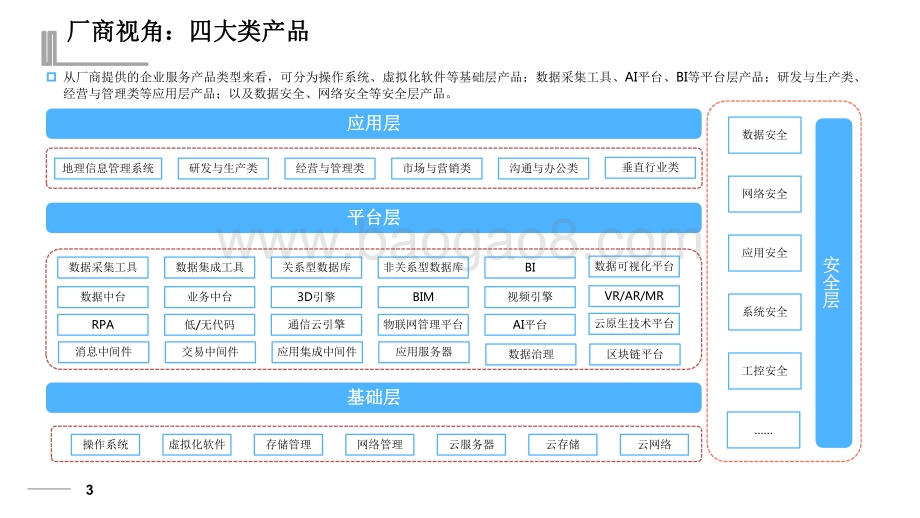Click the slide title 厂商视角：四大类产品
Image resolution: width=920 pixels, height=518 pixels.
(188, 31)
